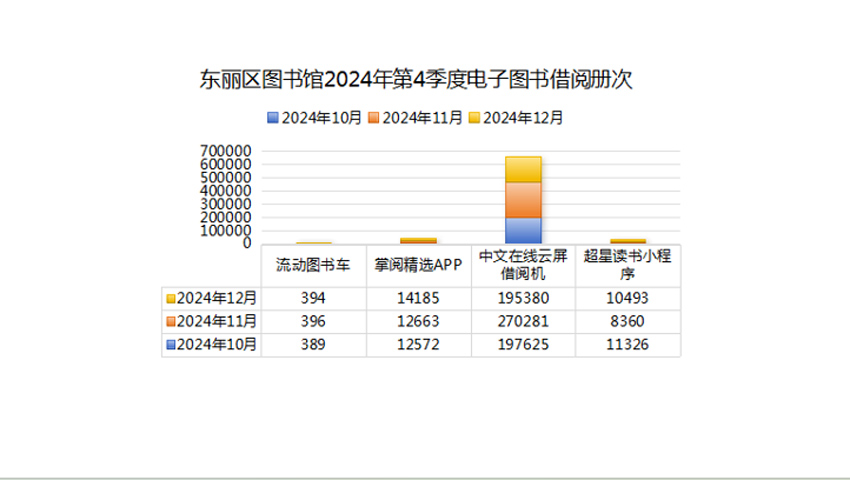
Task: Click the blue 2024年10月 swatch in the top legend
Action: pos(273,118)
